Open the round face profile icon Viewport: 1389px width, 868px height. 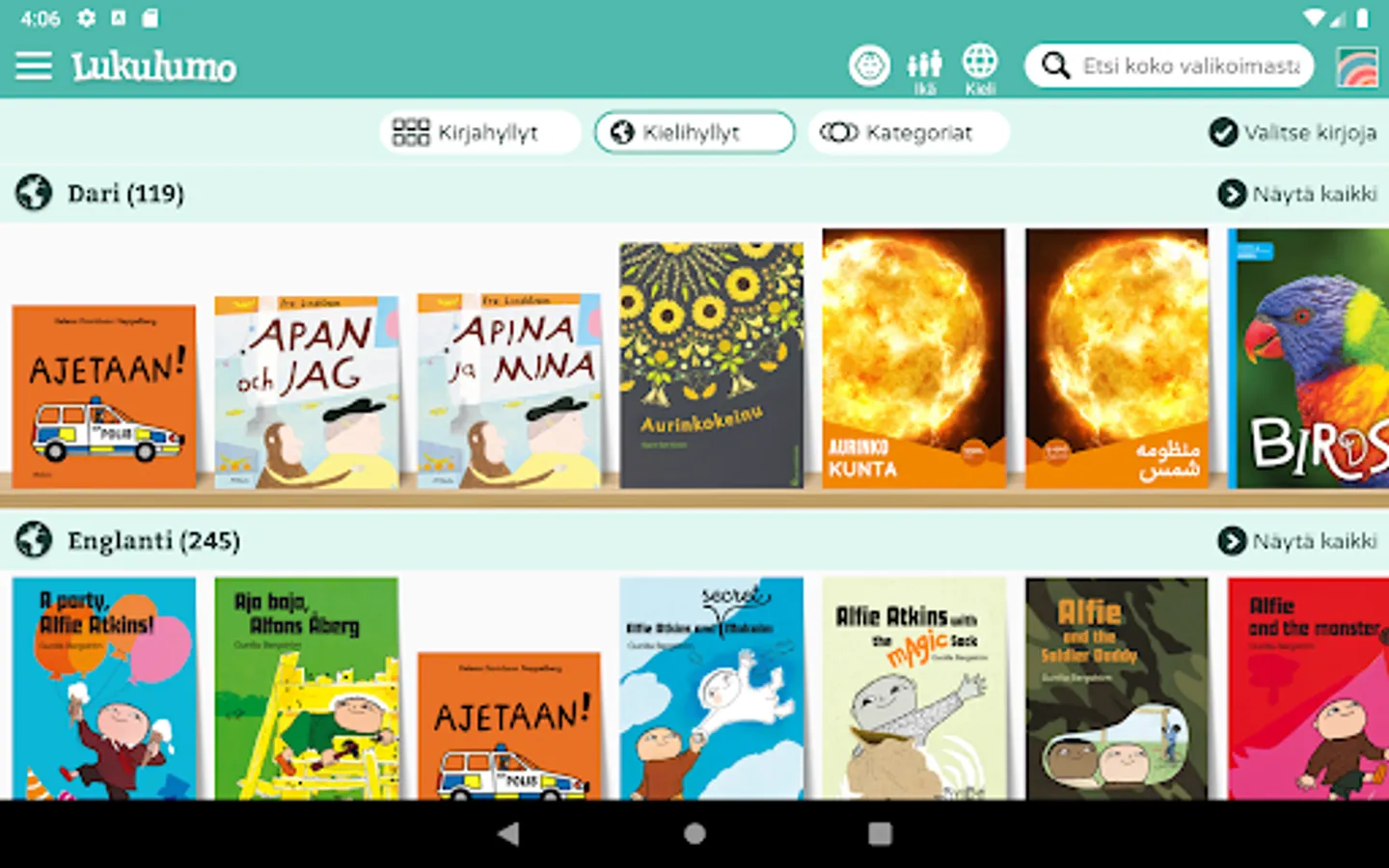pos(869,66)
